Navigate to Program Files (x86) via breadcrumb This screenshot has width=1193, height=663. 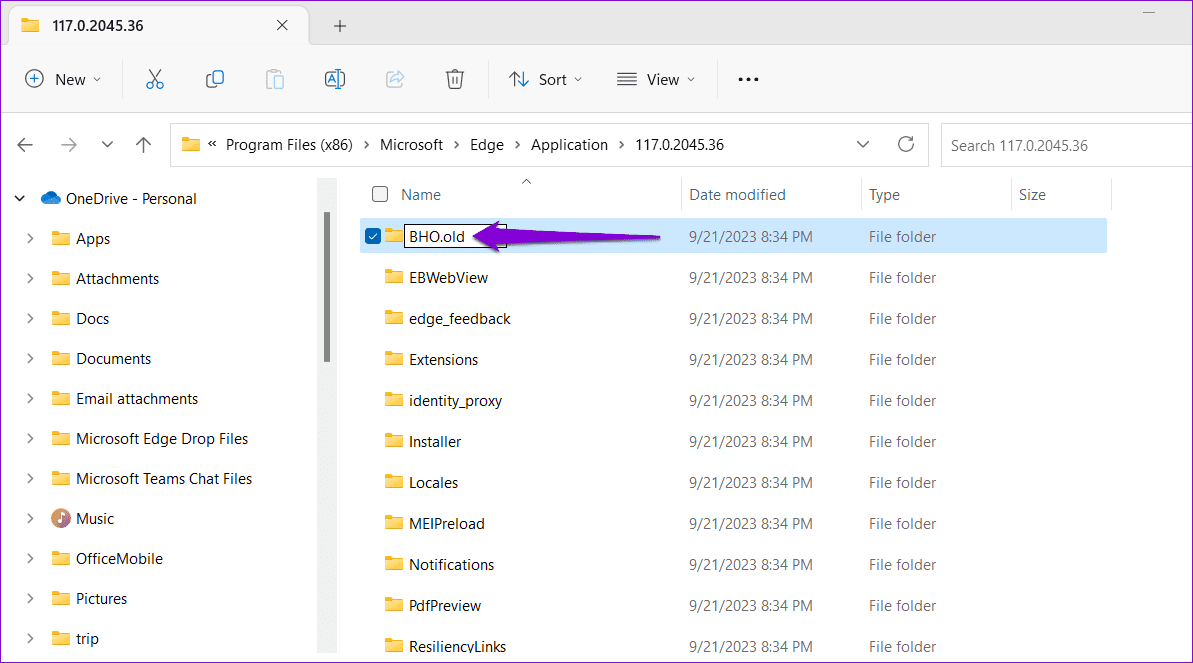tap(289, 144)
